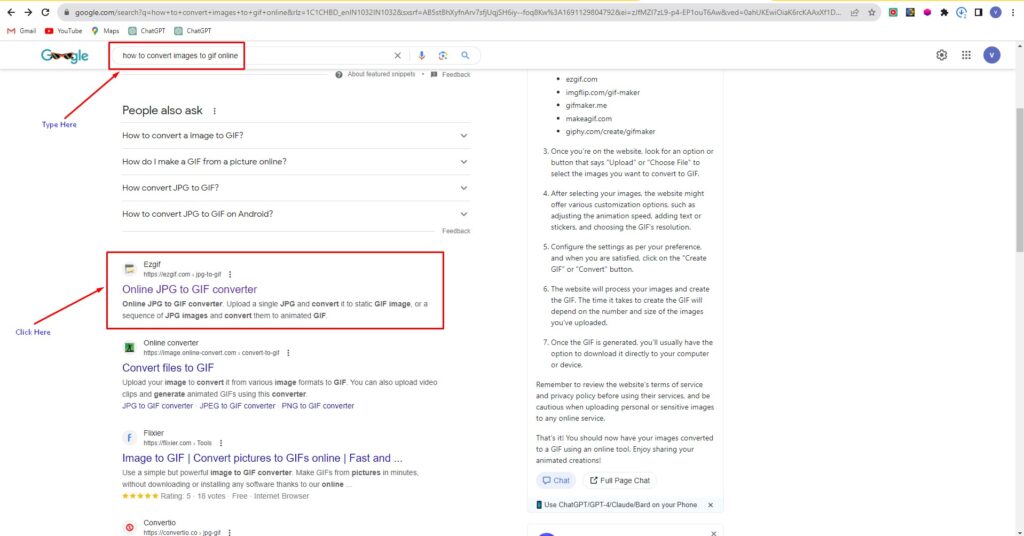The image size is (1024, 536).
Task: Click inside the Google search input field
Action: pyautogui.click(x=250, y=56)
